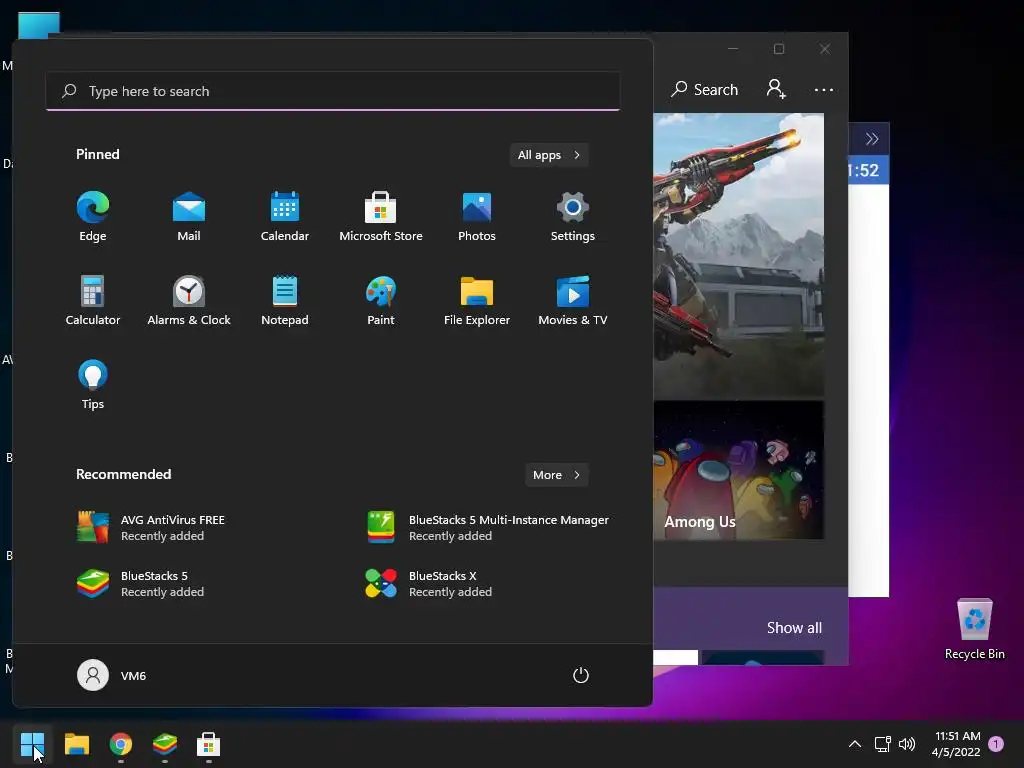Viewport: 1024px width, 768px height.
Task: Show hidden system tray icons
Action: [x=854, y=744]
